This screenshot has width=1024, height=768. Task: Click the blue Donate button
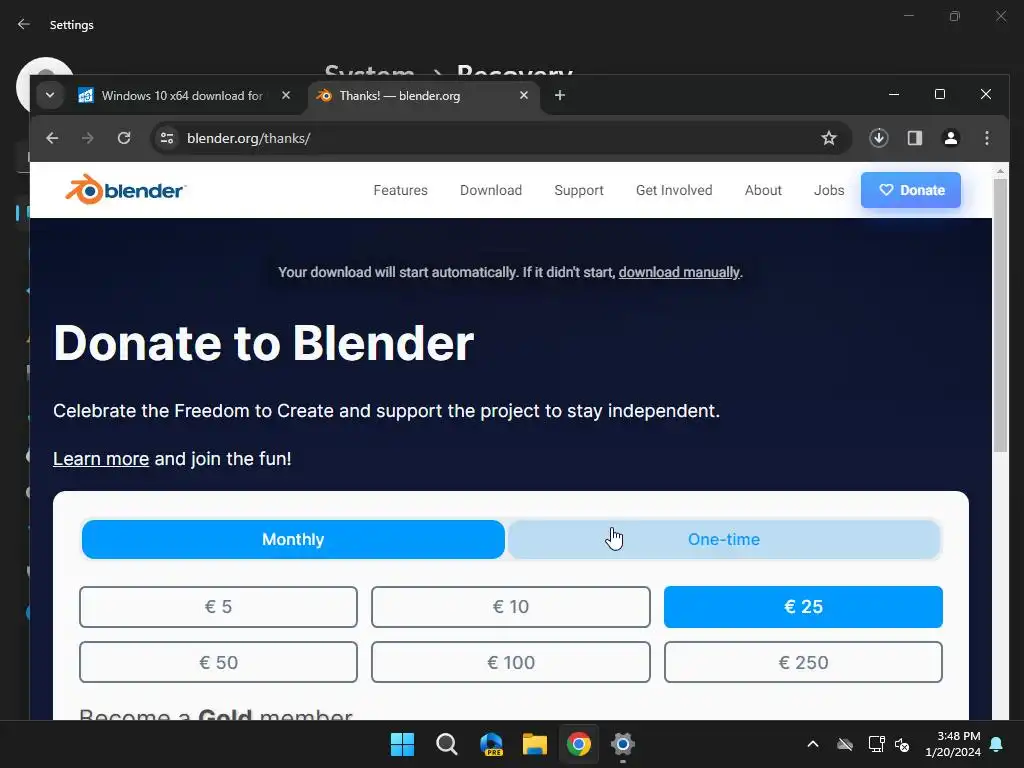click(x=910, y=190)
